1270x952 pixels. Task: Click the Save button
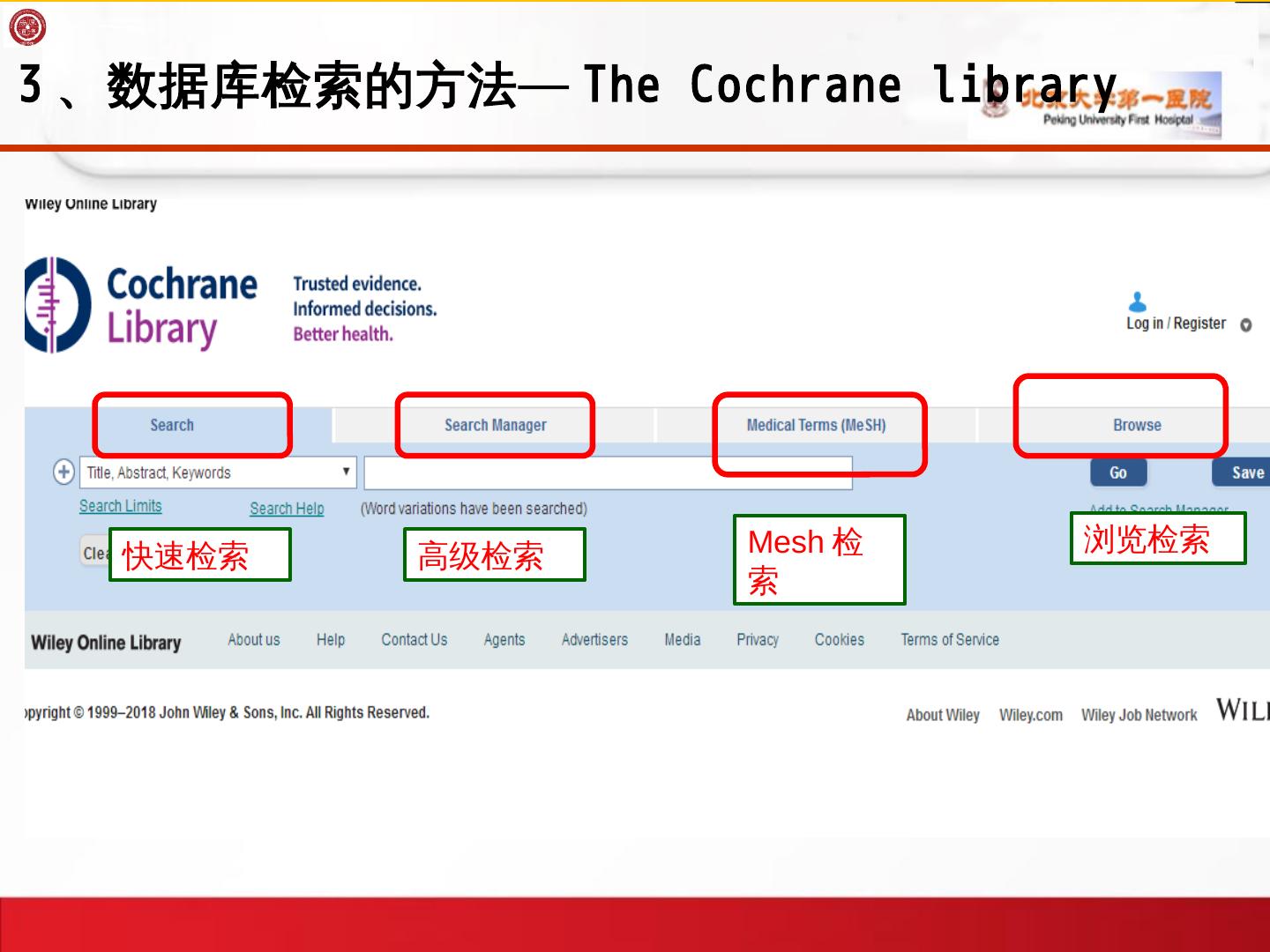point(1243,472)
